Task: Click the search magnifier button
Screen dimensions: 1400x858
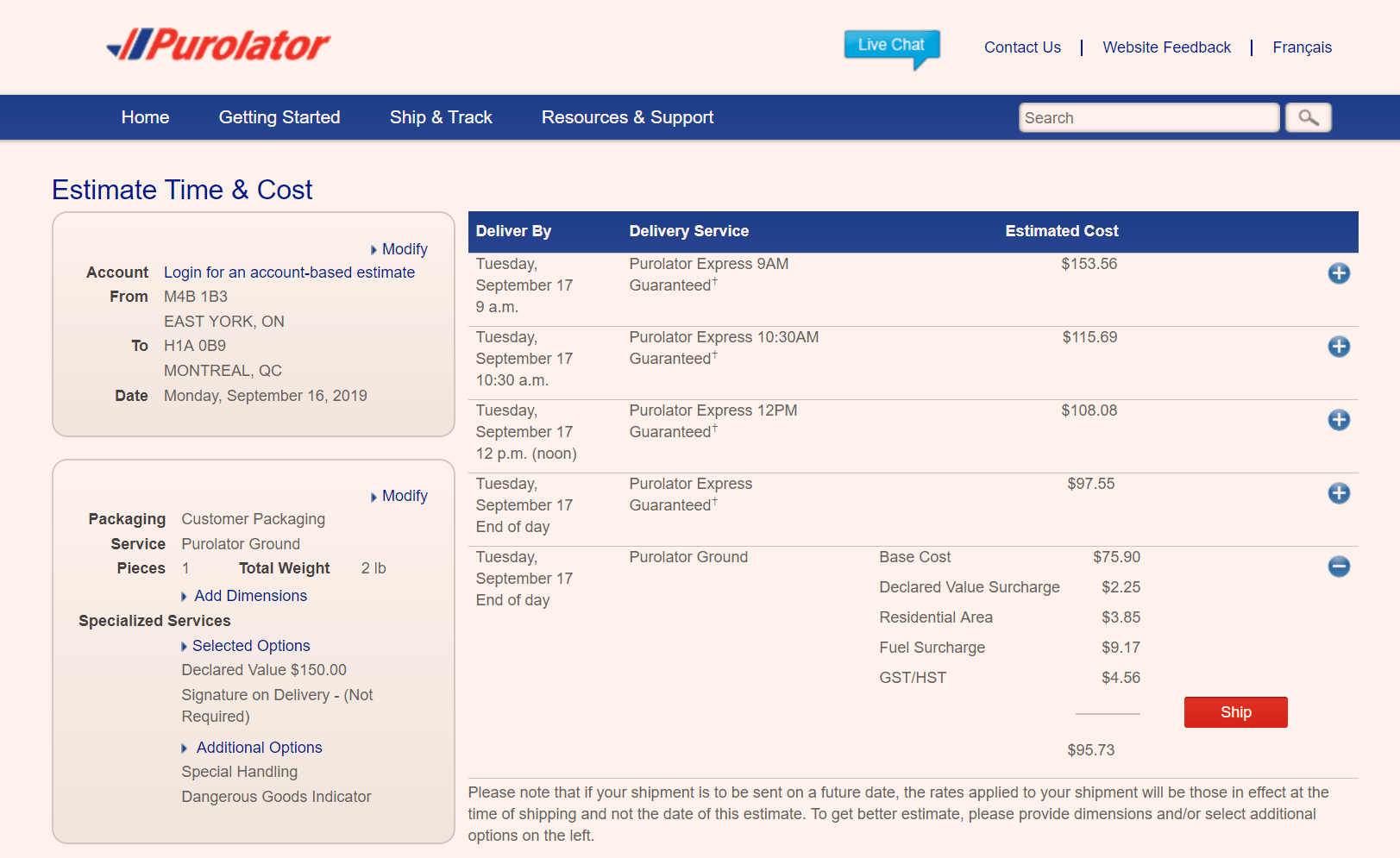Action: point(1309,117)
